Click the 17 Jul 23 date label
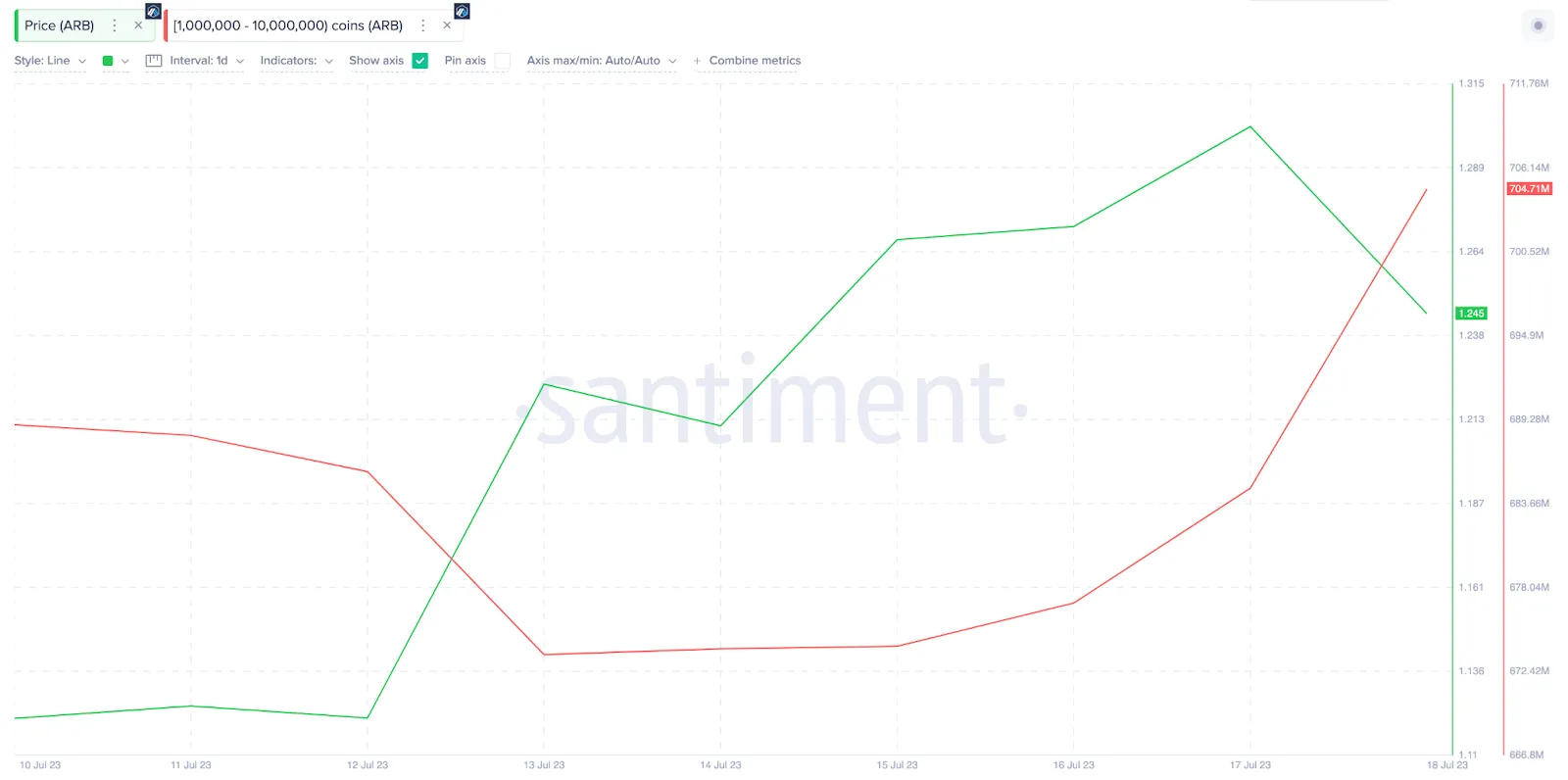The width and height of the screenshot is (1568, 780). pyautogui.click(x=1250, y=765)
